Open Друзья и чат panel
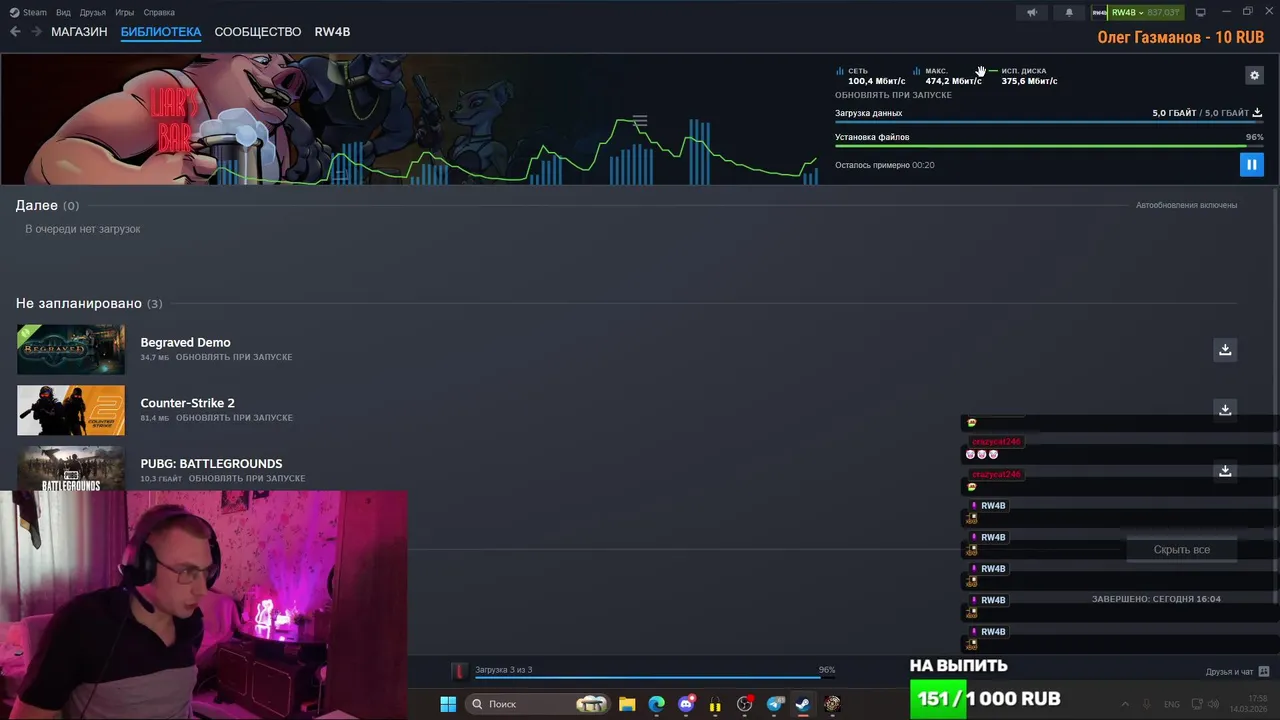 click(x=1229, y=672)
